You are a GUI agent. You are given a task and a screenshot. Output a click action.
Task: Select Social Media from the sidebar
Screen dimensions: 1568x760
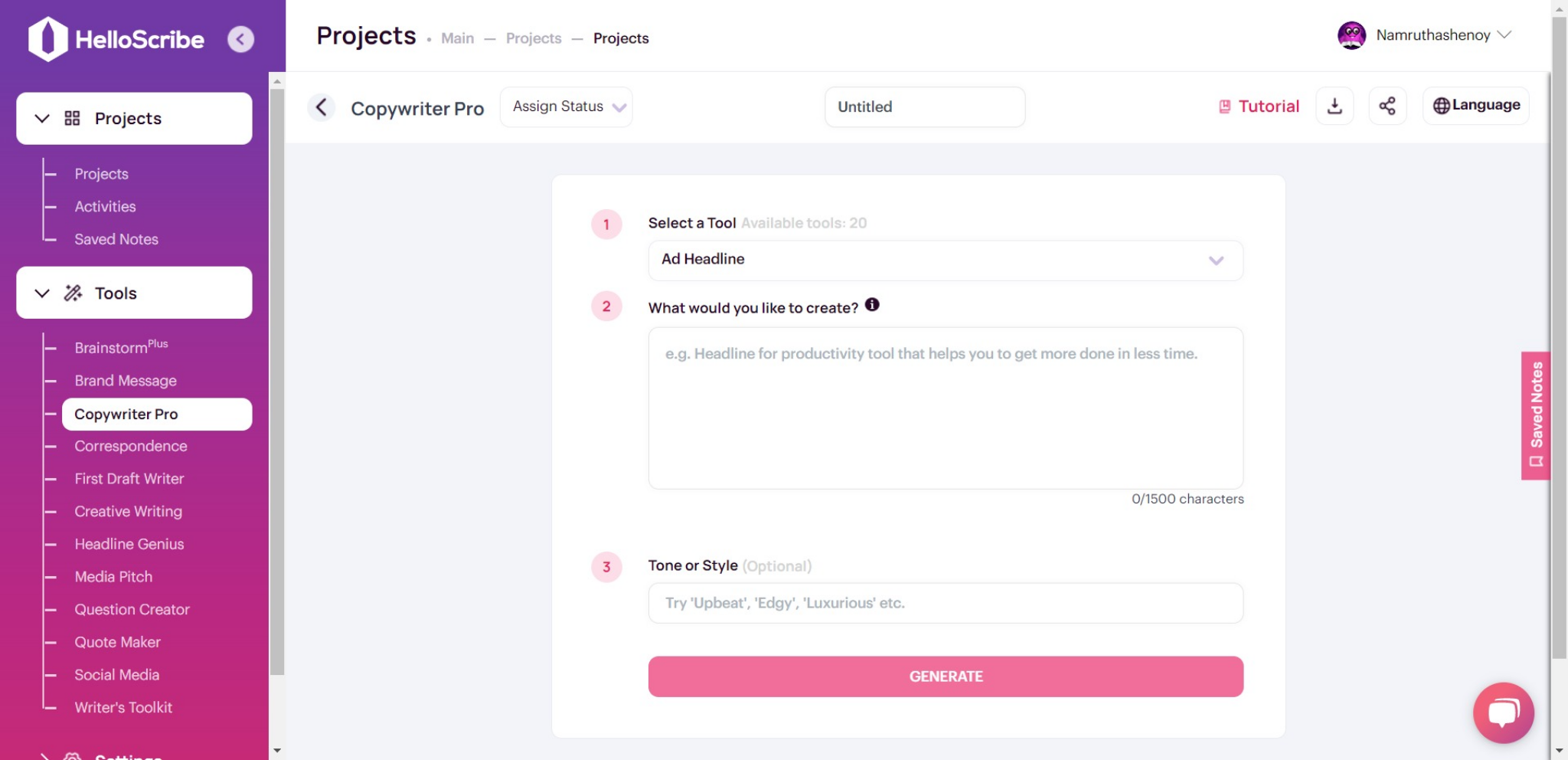(117, 675)
